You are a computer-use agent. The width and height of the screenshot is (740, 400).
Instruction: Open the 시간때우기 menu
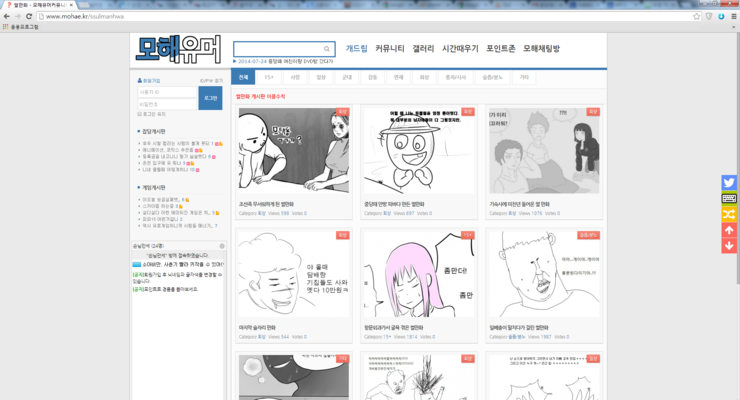coord(460,49)
